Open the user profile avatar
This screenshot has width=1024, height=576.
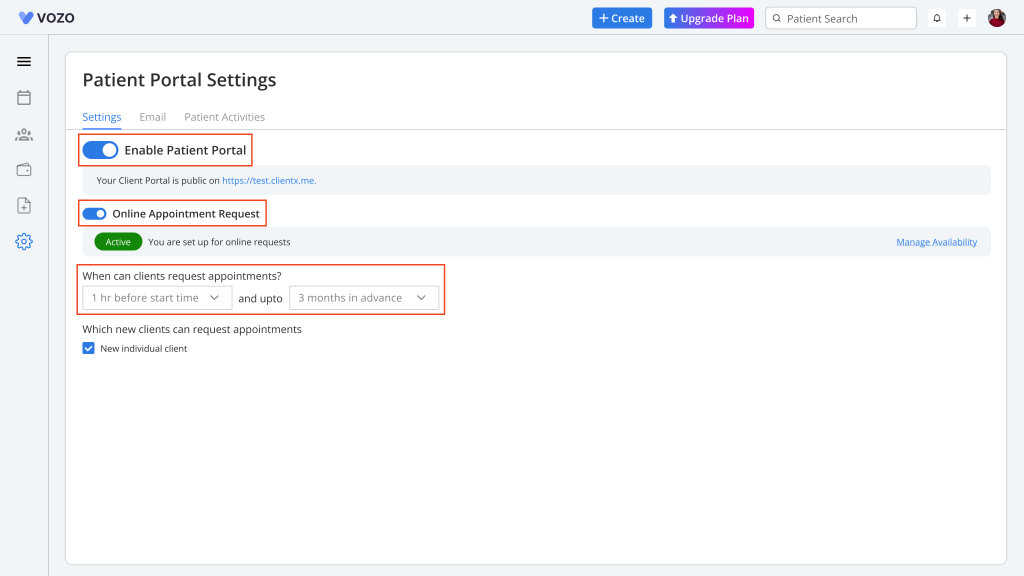point(997,18)
